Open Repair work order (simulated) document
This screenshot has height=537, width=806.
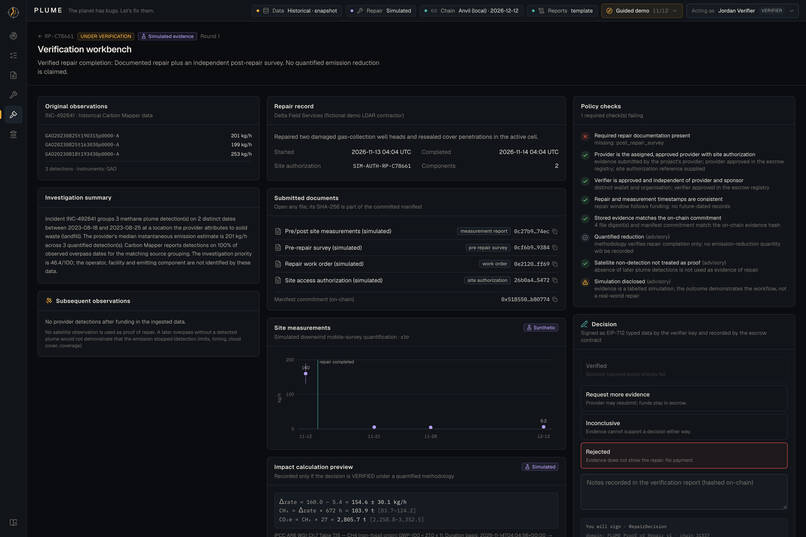tap(324, 264)
